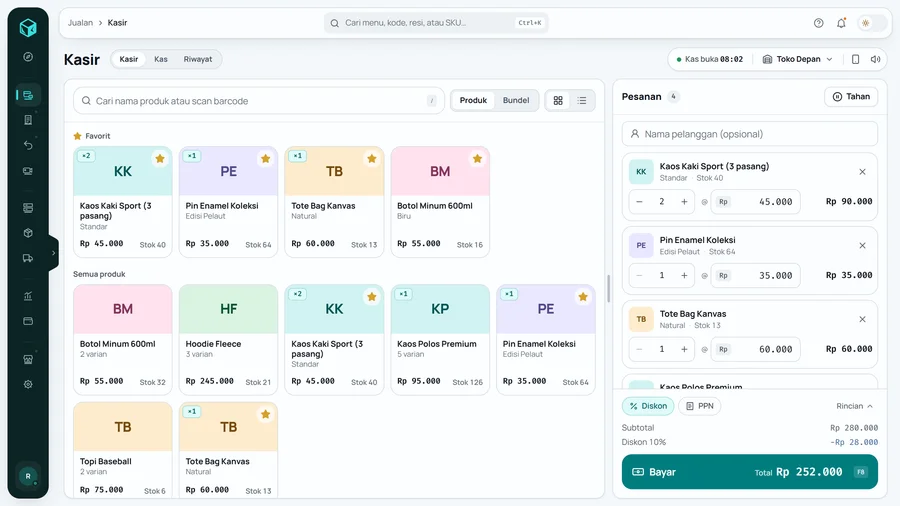
Task: Click the Subtotal Rp 280.000 value
Action: click(854, 427)
